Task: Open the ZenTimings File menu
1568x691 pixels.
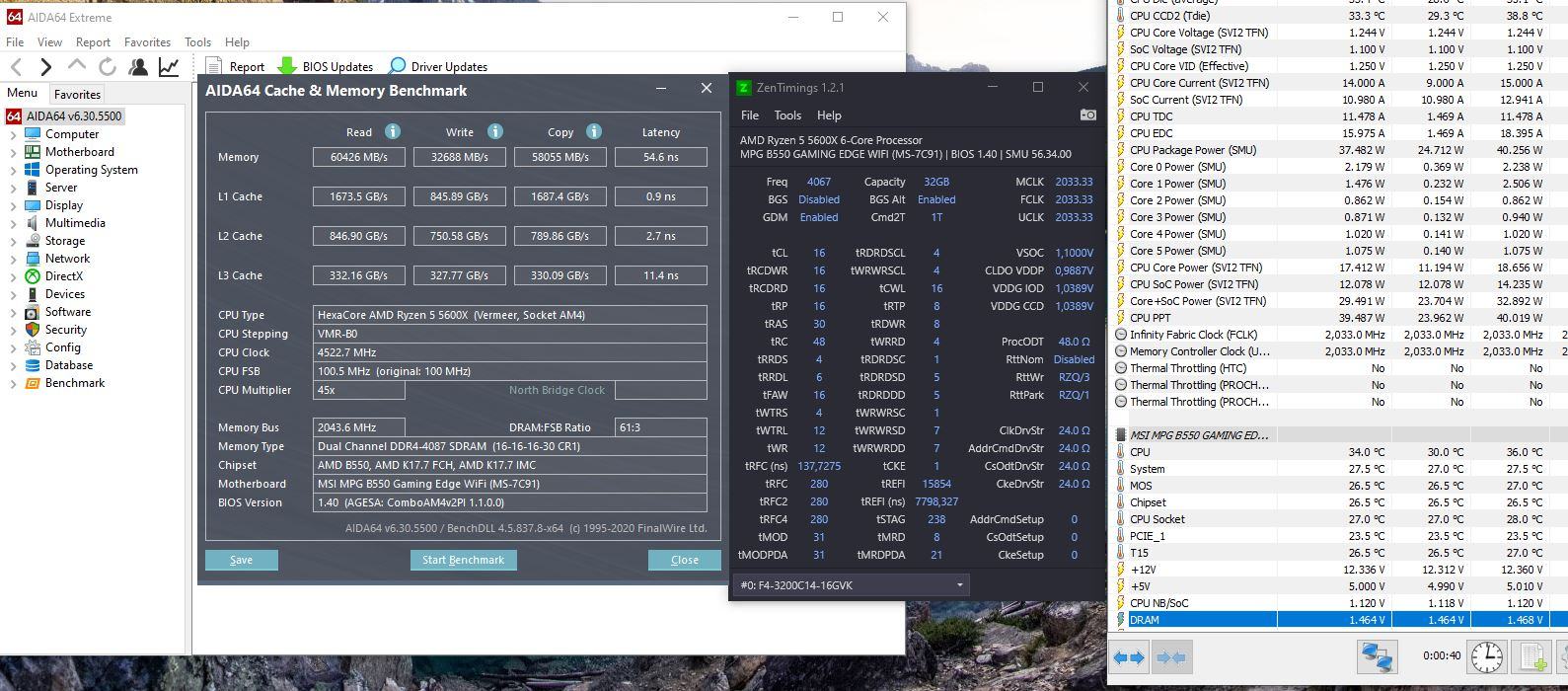Action: (x=750, y=115)
